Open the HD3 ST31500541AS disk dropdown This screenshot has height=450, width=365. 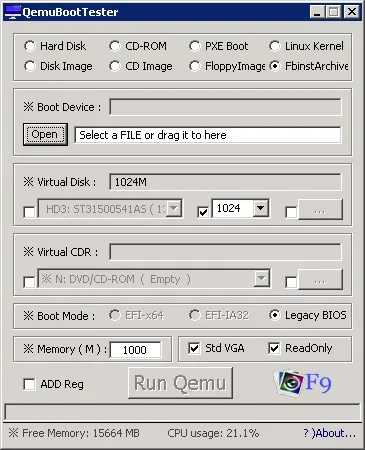pyautogui.click(x=174, y=209)
